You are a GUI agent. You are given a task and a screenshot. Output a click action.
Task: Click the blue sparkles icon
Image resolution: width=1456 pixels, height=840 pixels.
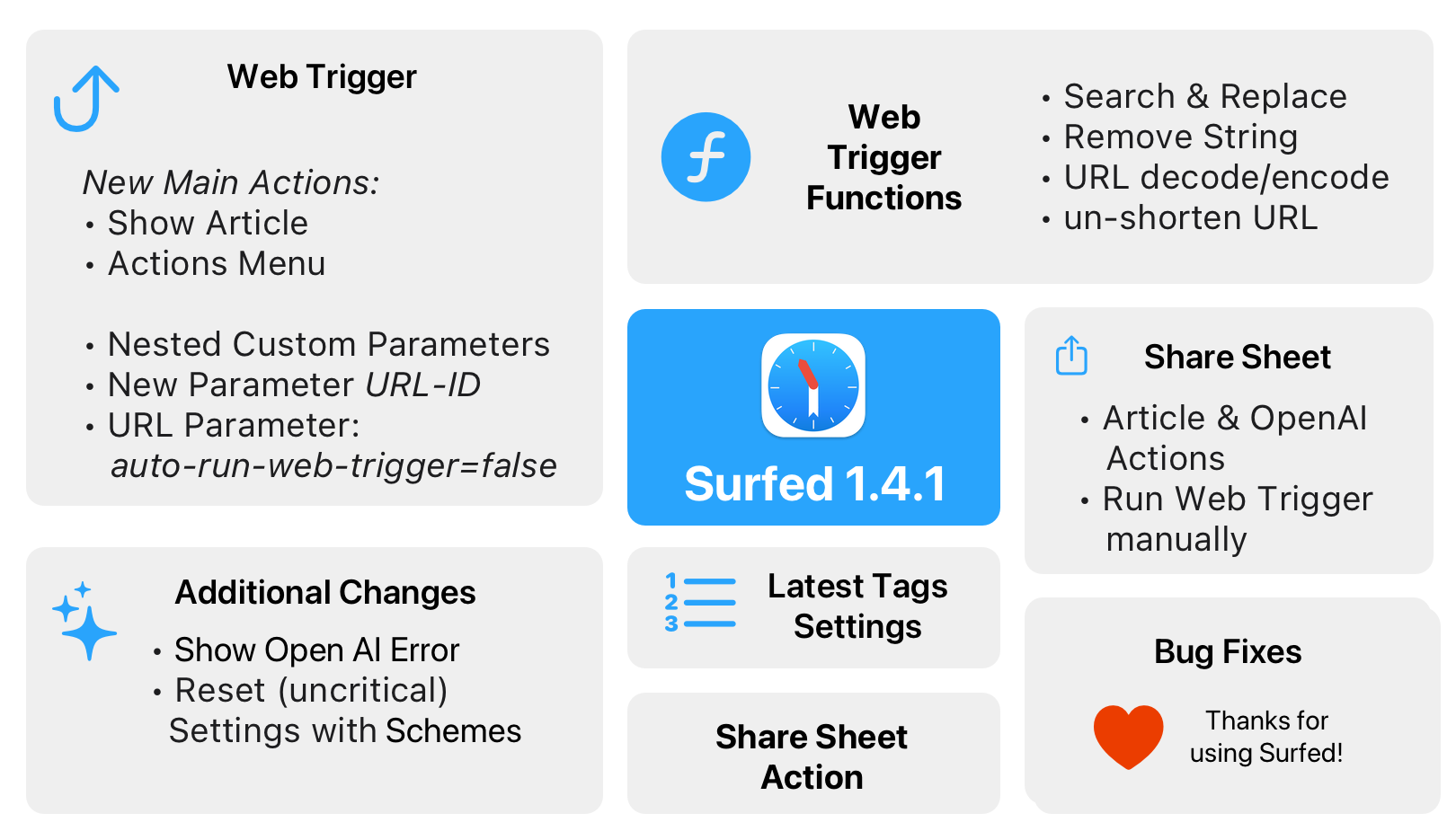[84, 621]
